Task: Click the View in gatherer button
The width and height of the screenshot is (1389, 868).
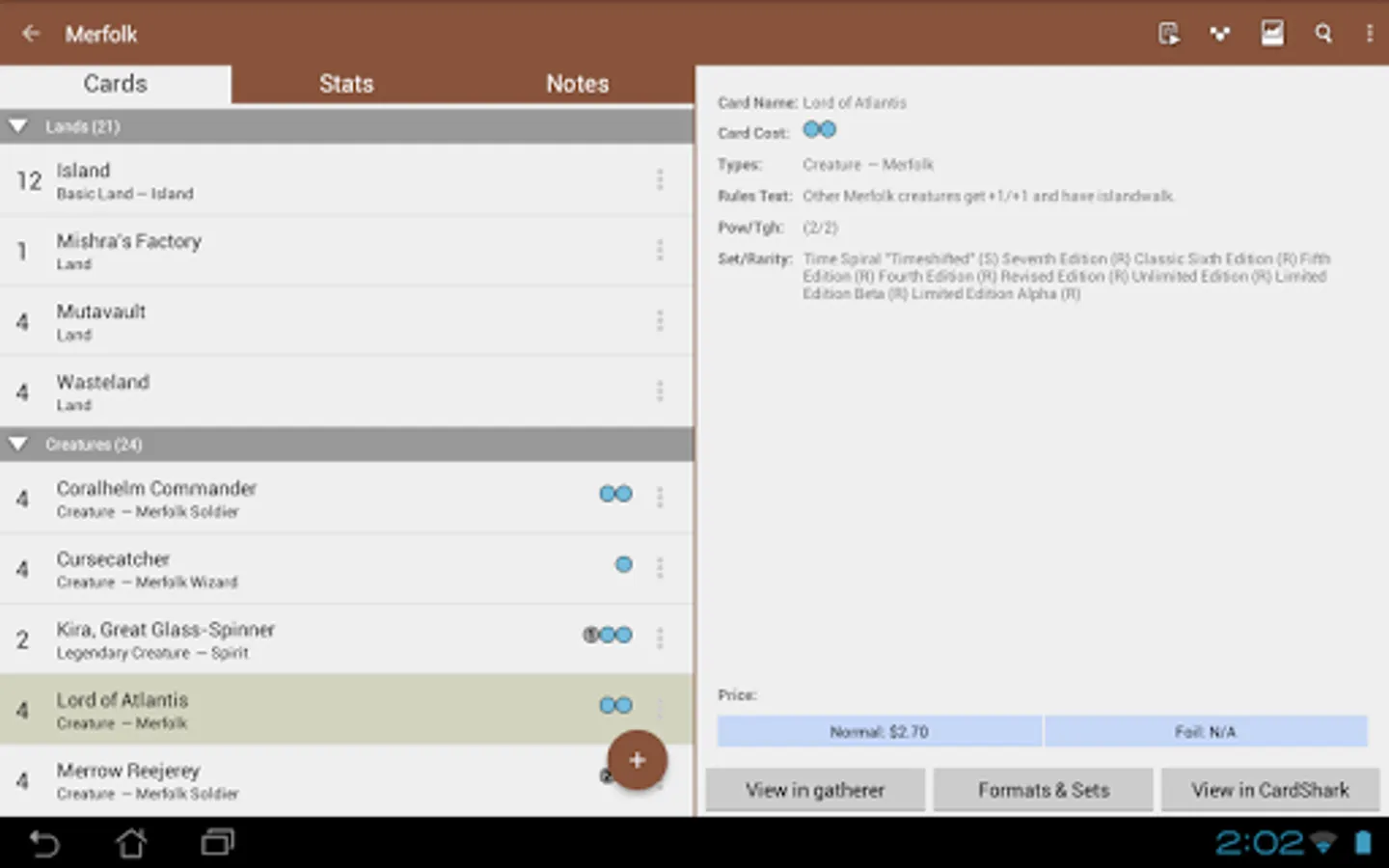Action: pos(815,790)
